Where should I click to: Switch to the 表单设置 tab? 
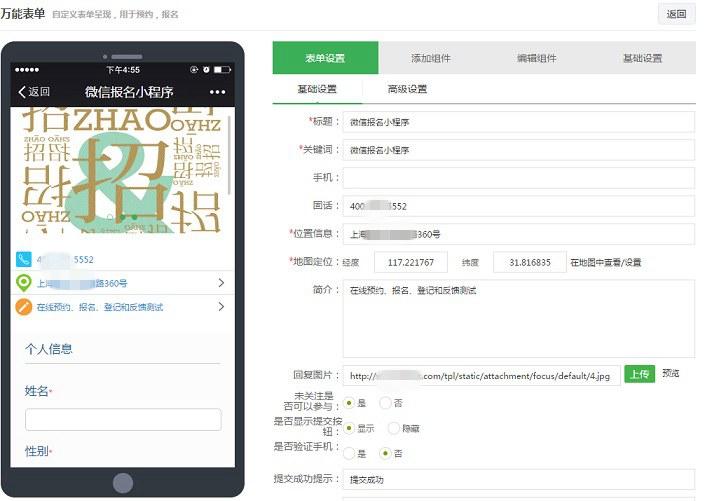325,58
